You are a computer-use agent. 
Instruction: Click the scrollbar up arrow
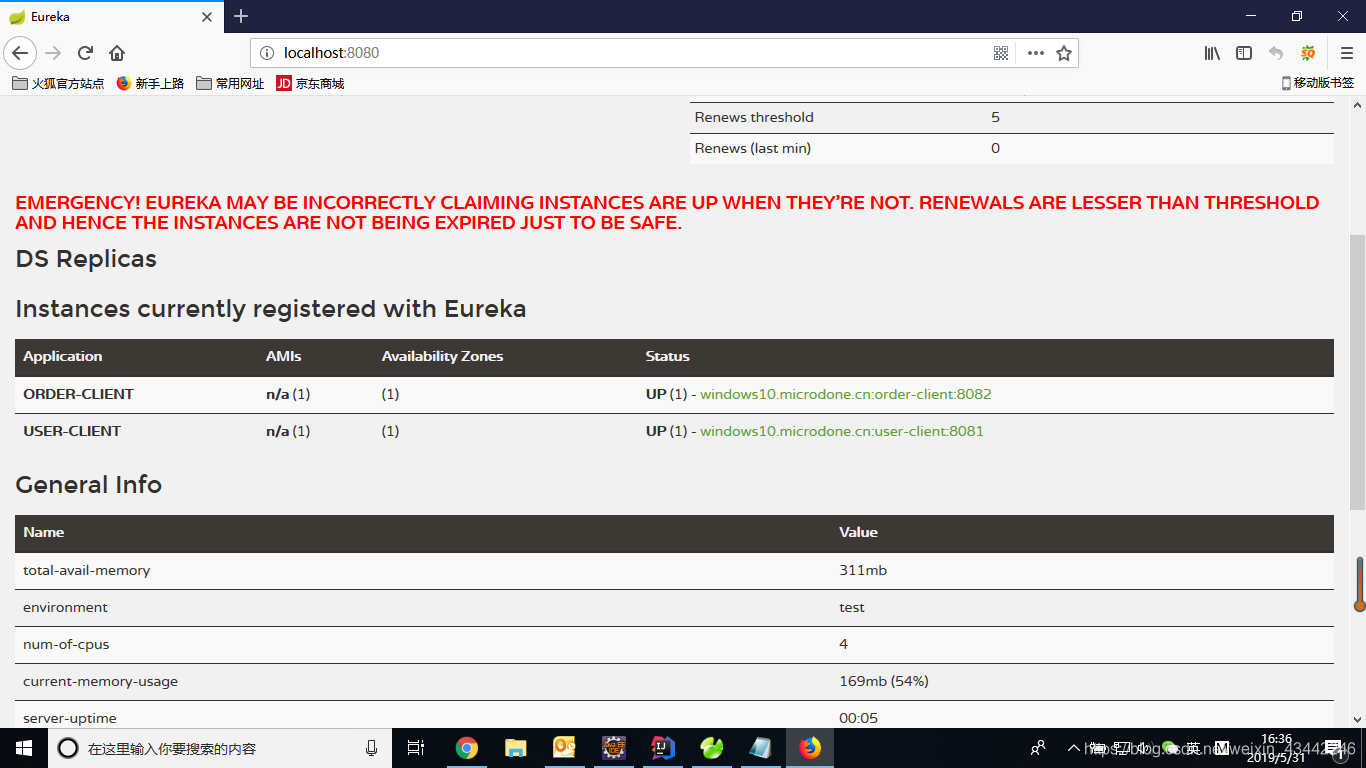coord(1358,104)
